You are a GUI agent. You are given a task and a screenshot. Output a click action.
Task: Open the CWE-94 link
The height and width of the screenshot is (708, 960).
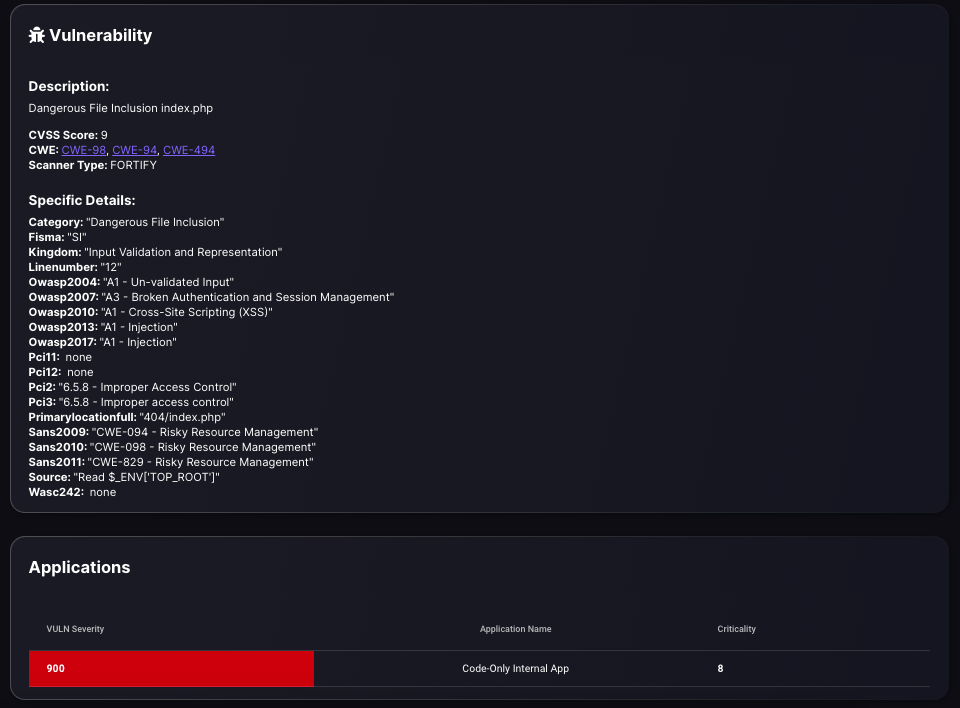click(x=135, y=150)
